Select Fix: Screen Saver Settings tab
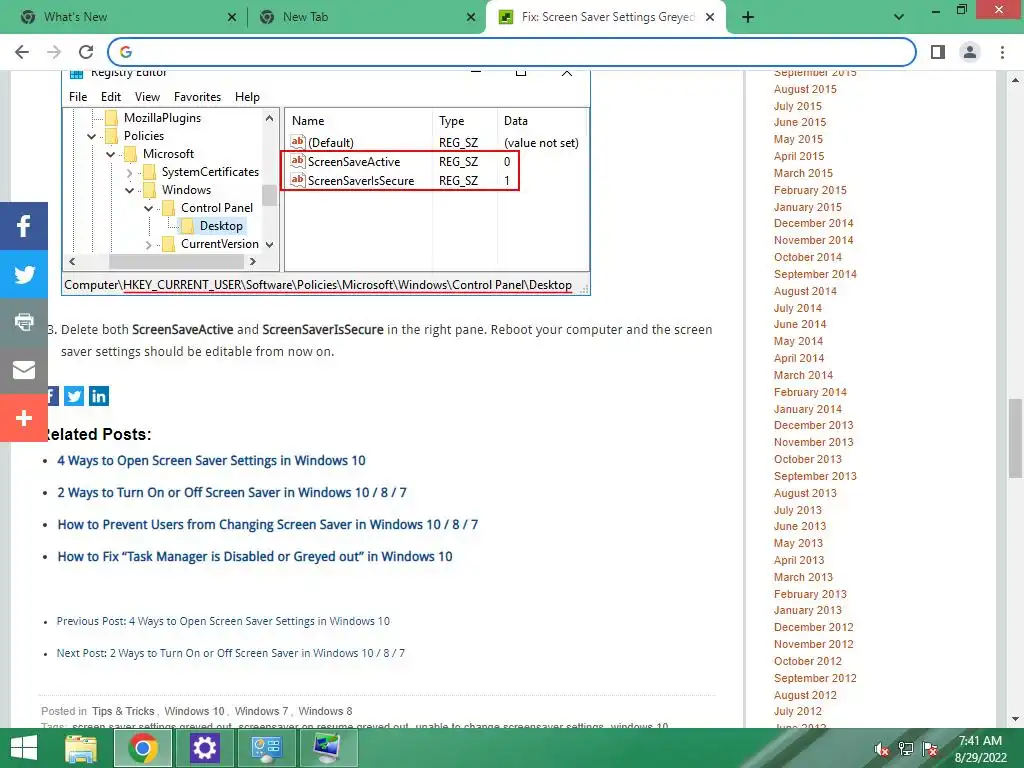This screenshot has height=768, width=1024. click(605, 18)
